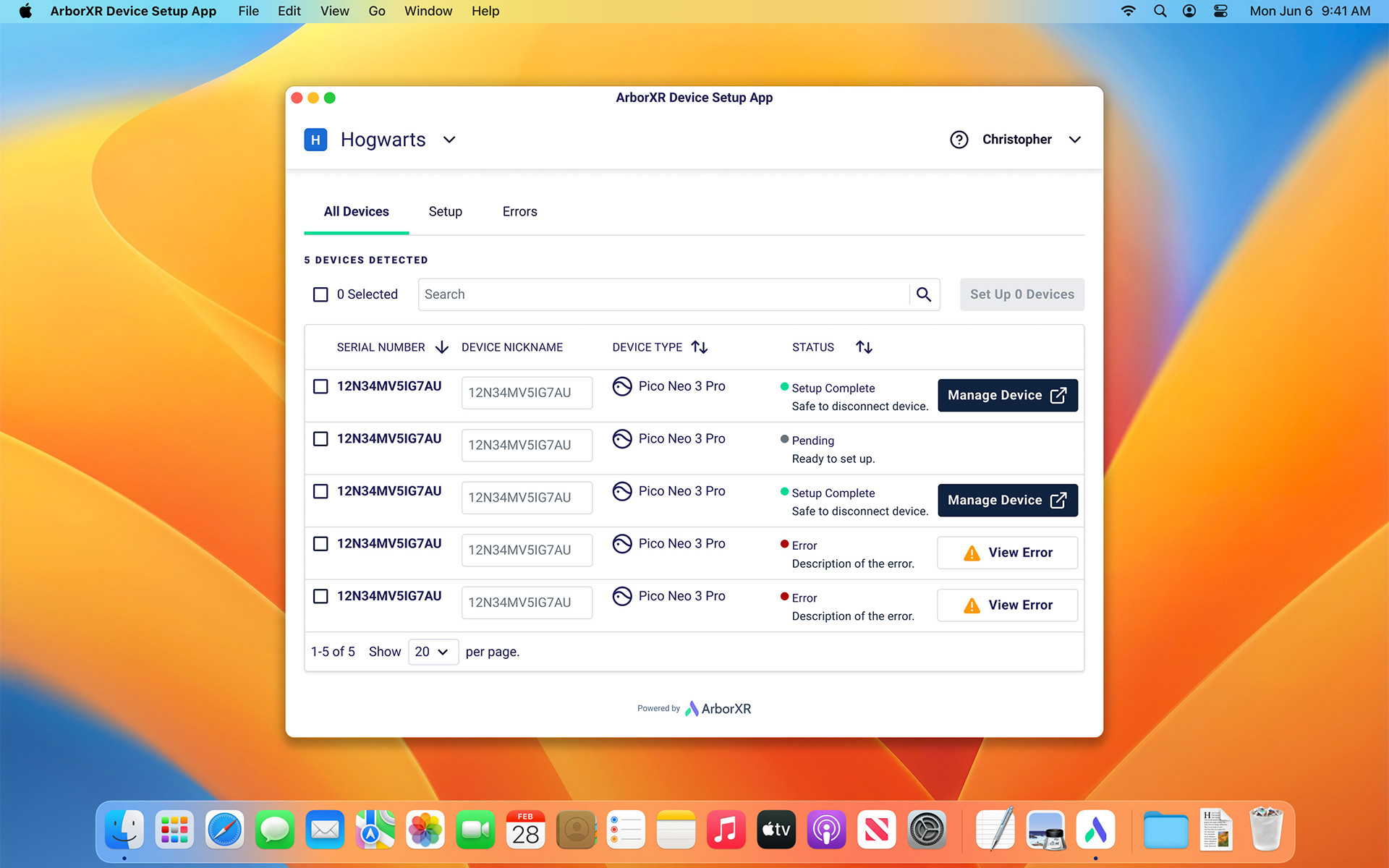Screen dimensions: 1389x868
Task: Open Maps from the dock
Action: point(375,830)
